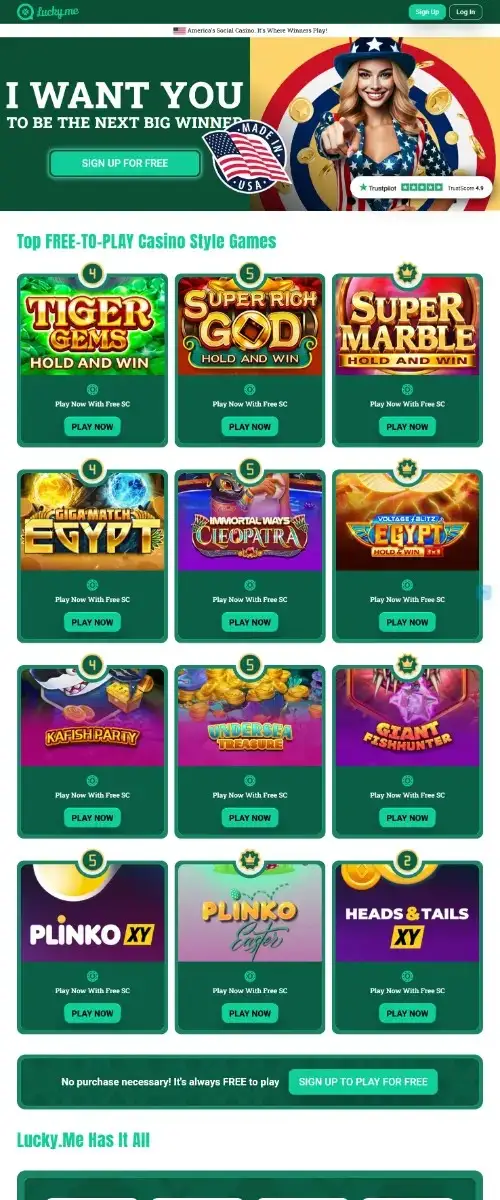Open the Undersea Treasure game thumbnail

coord(250,717)
